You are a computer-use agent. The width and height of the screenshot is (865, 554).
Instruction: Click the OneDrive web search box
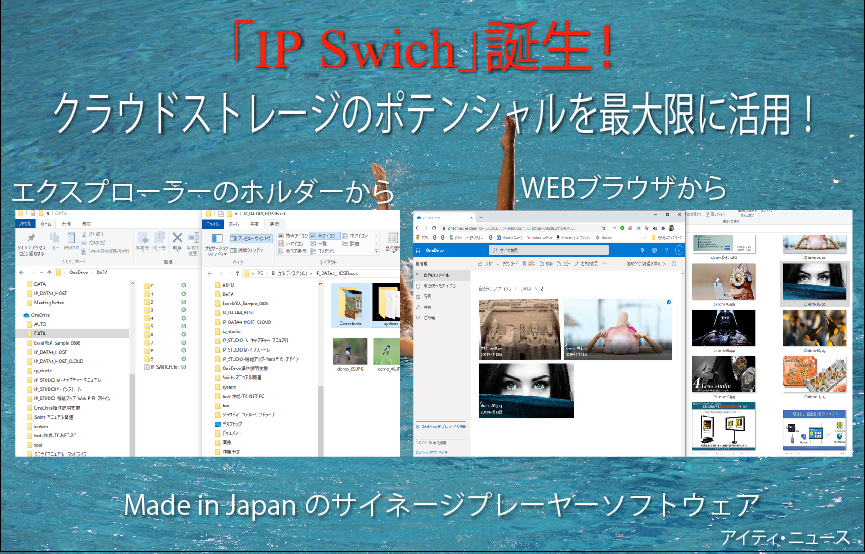tap(549, 250)
